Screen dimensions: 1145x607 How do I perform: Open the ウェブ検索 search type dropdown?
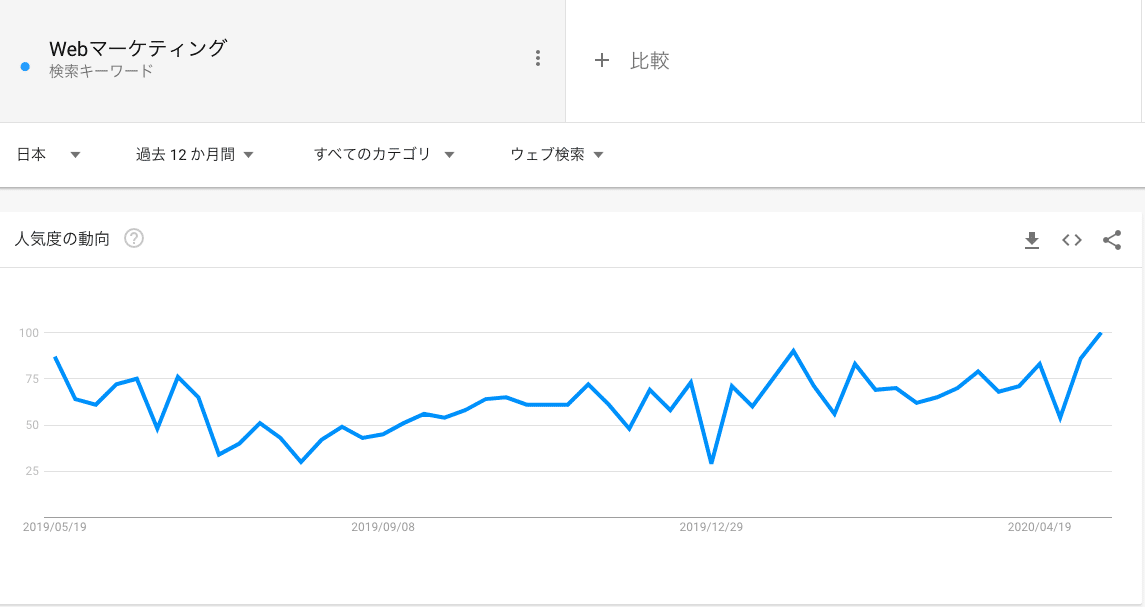pyautogui.click(x=556, y=154)
